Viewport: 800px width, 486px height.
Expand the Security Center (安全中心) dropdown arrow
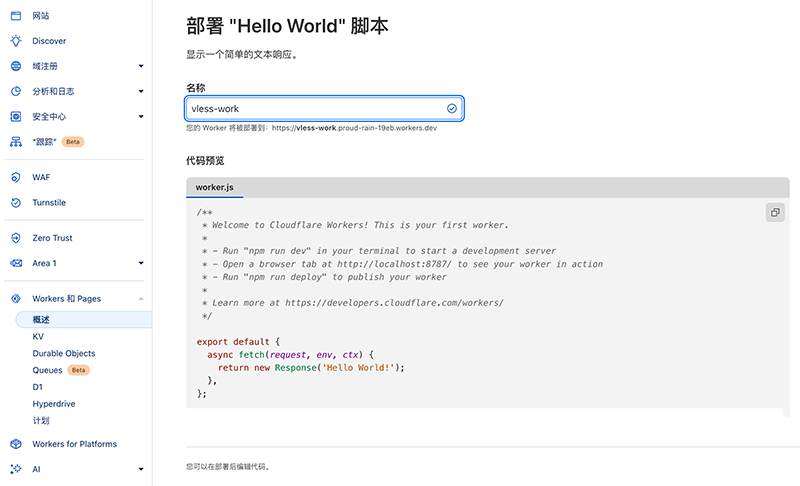coord(141,116)
